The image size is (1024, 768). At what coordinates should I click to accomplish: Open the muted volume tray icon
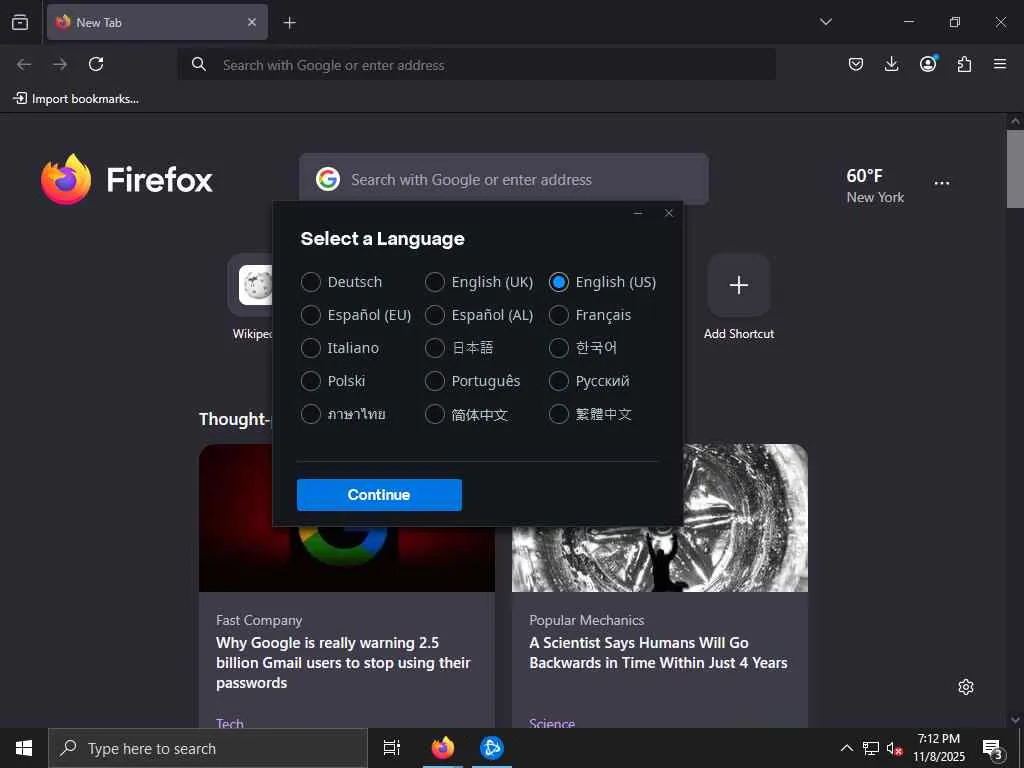[x=894, y=748]
